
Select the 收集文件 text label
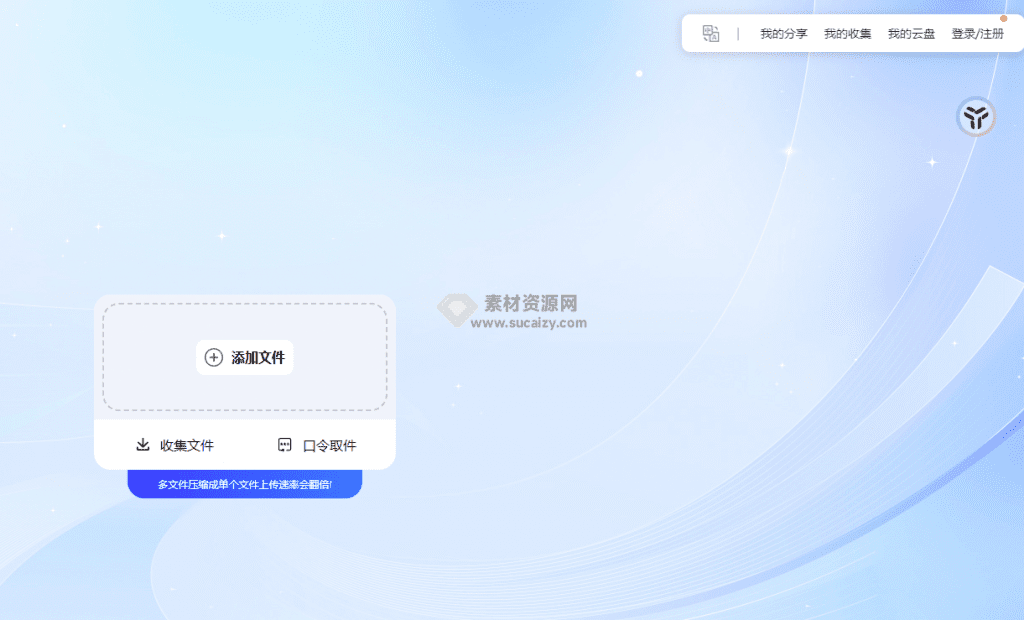[187, 445]
